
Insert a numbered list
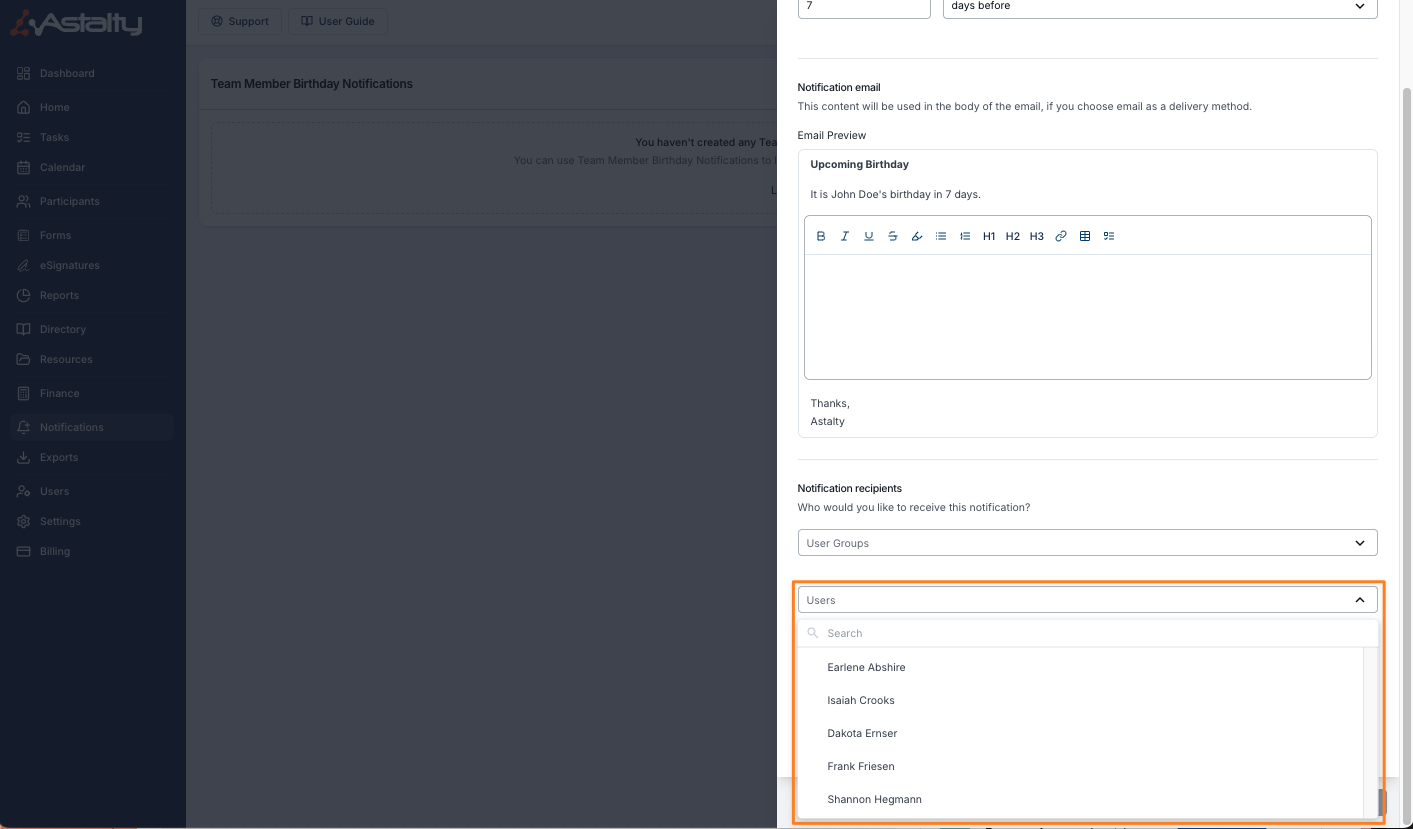965,236
